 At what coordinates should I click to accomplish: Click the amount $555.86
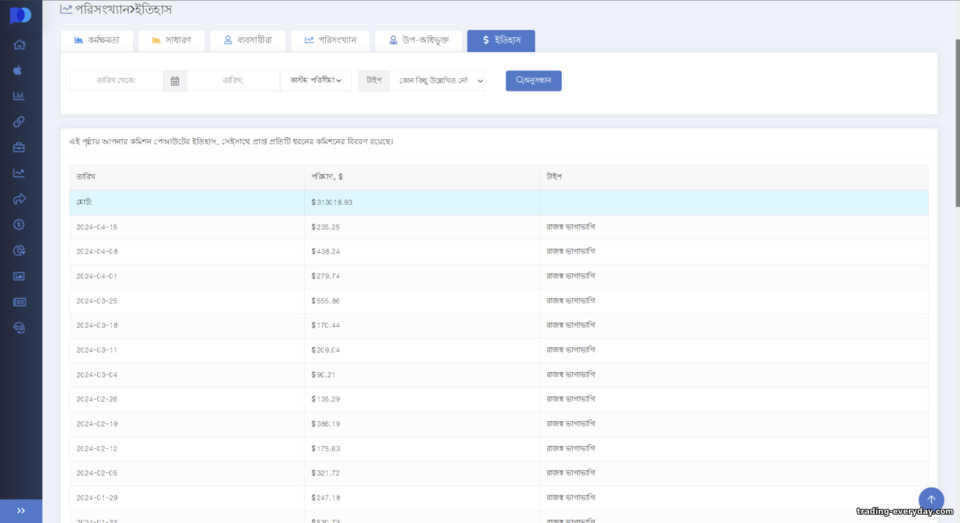point(326,301)
